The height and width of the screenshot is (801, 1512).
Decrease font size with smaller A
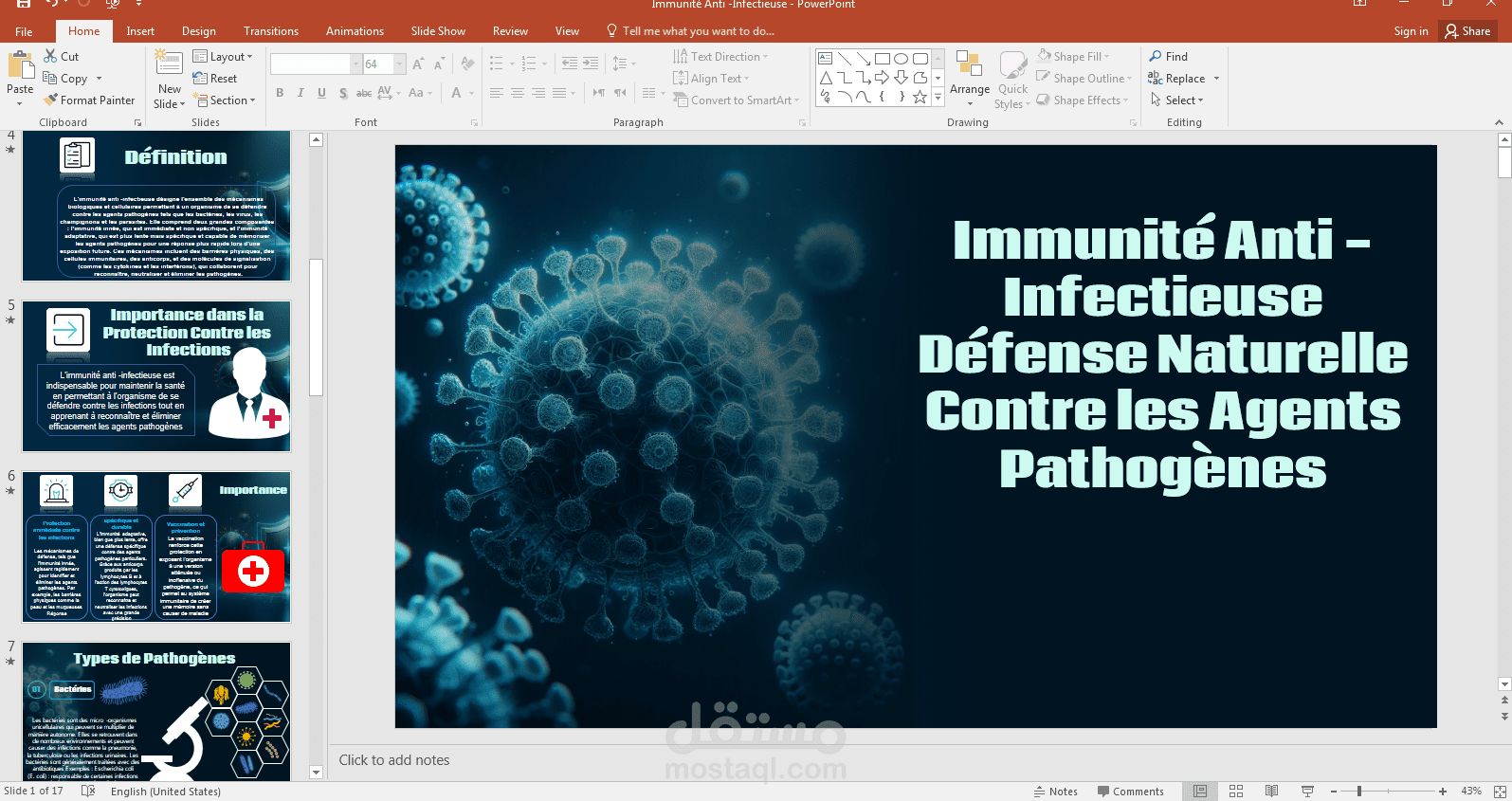point(438,64)
